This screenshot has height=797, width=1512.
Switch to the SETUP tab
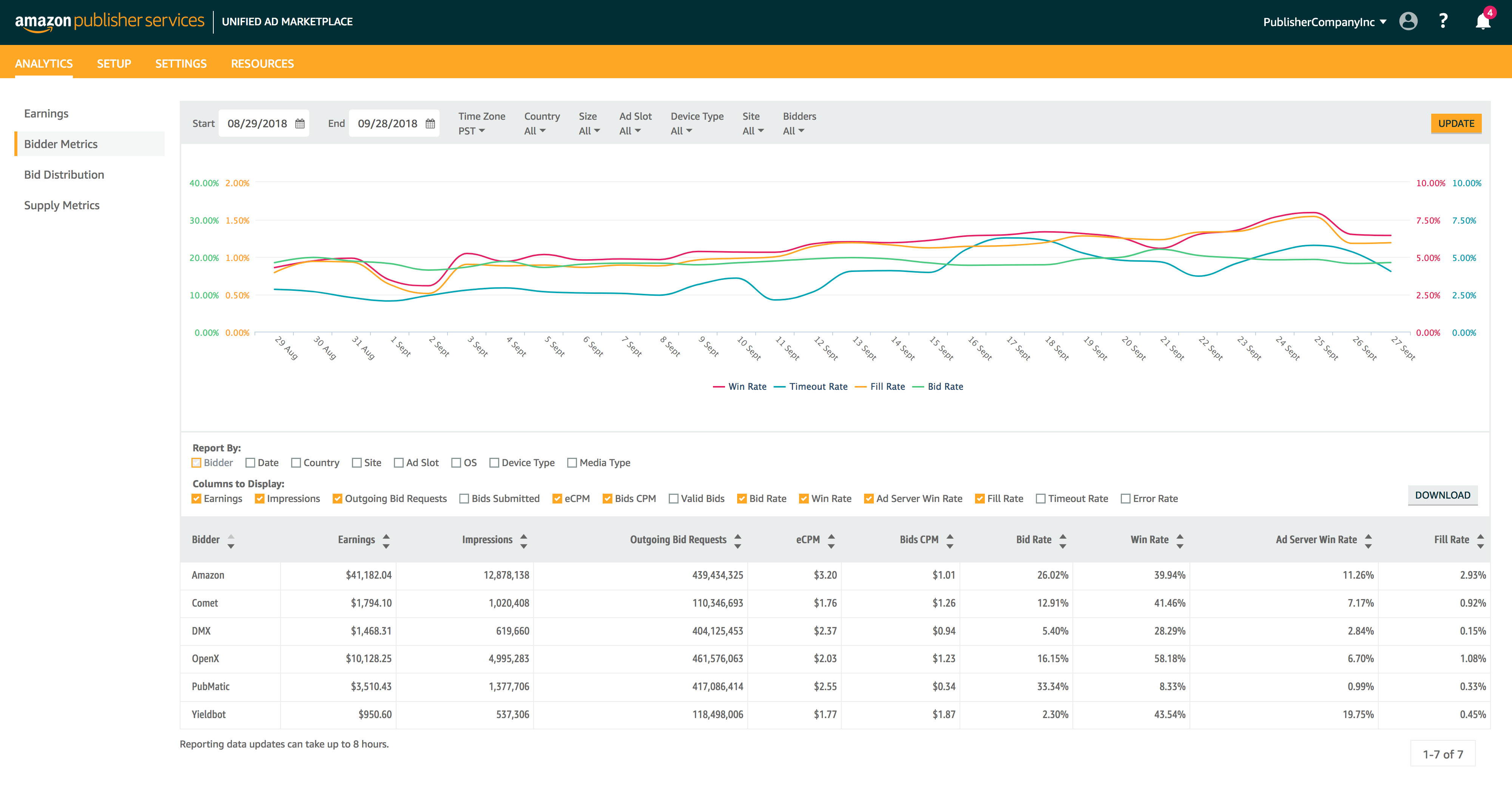click(114, 63)
